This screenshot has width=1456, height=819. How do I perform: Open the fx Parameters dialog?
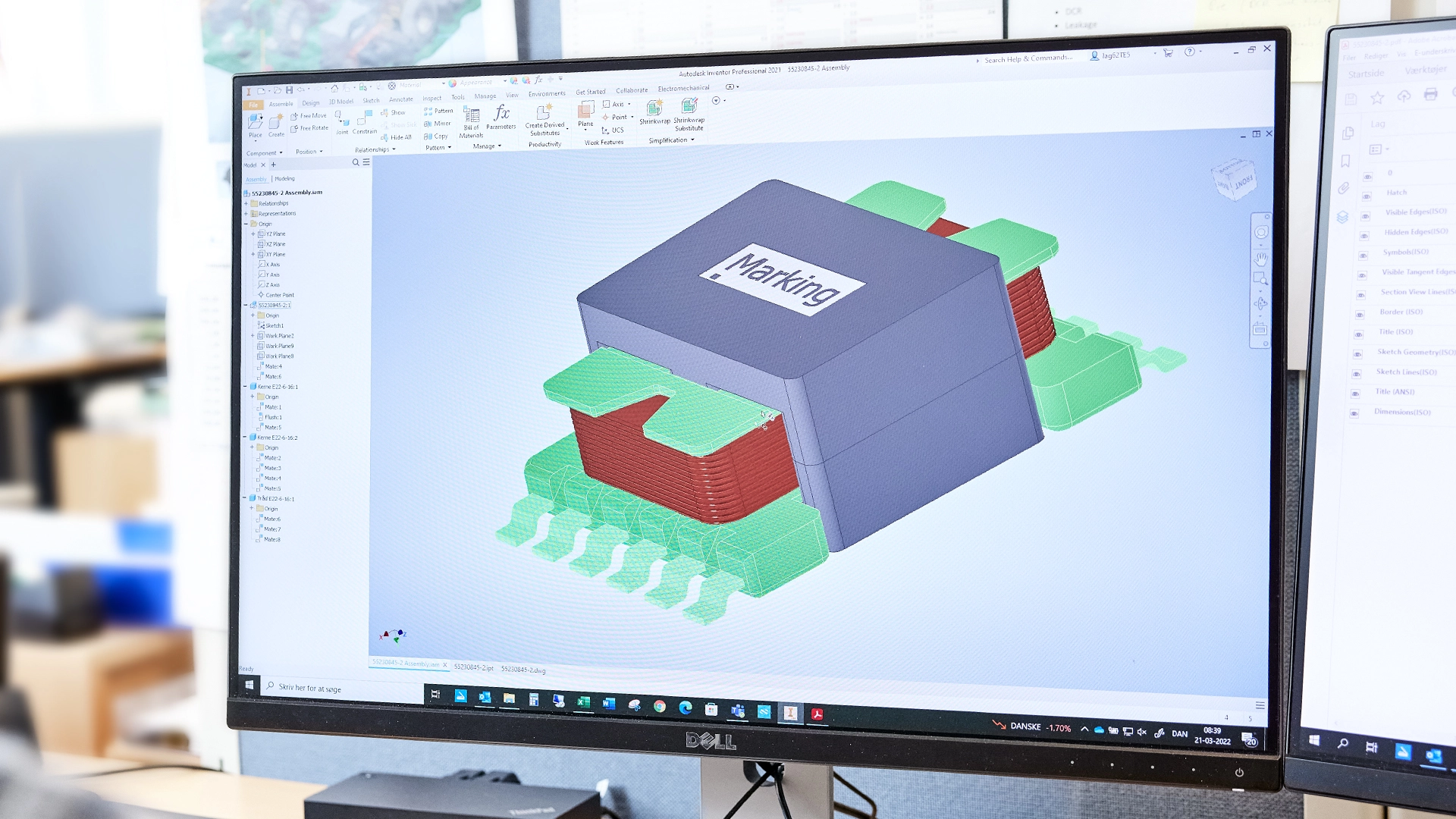click(x=501, y=118)
